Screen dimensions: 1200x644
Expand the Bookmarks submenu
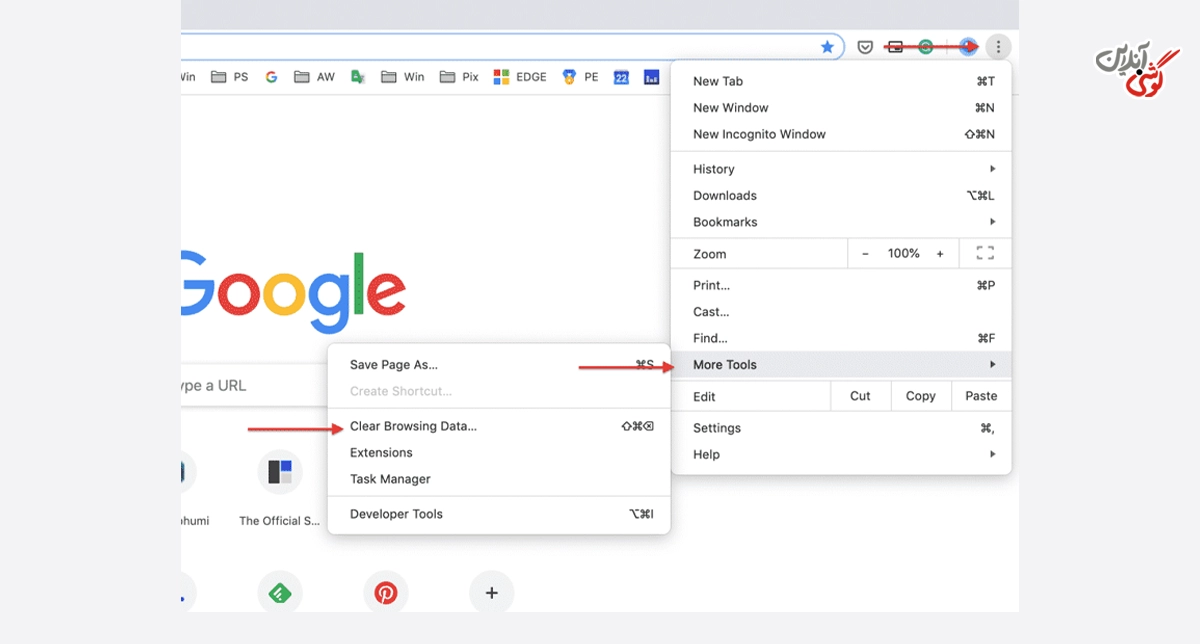pos(841,222)
